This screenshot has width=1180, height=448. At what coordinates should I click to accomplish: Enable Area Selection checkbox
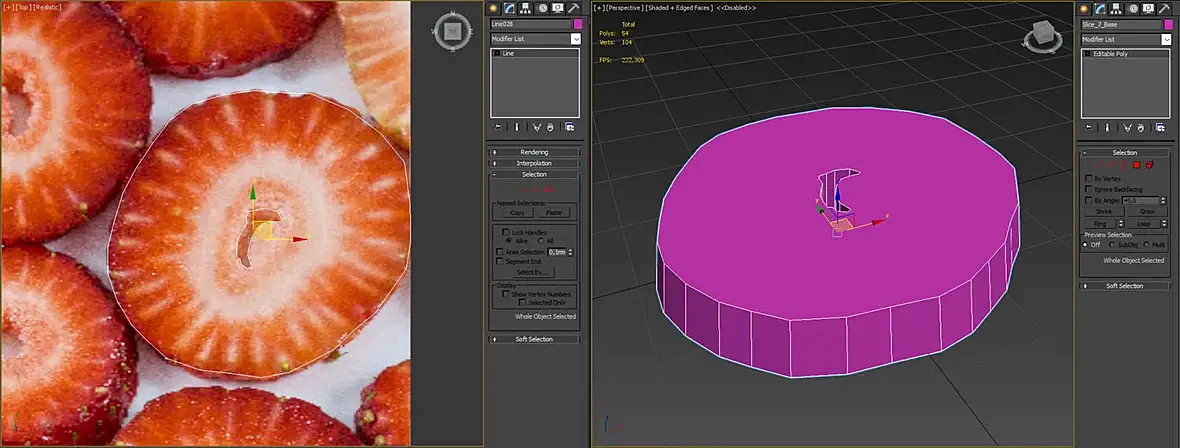pos(500,252)
